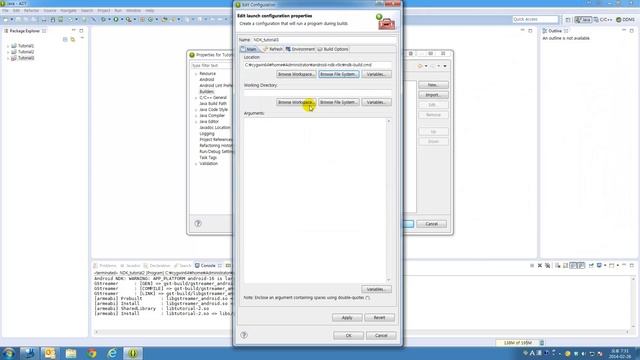The image size is (640, 360).
Task: Click garbage collector icon beside heap status
Action: click(542, 343)
